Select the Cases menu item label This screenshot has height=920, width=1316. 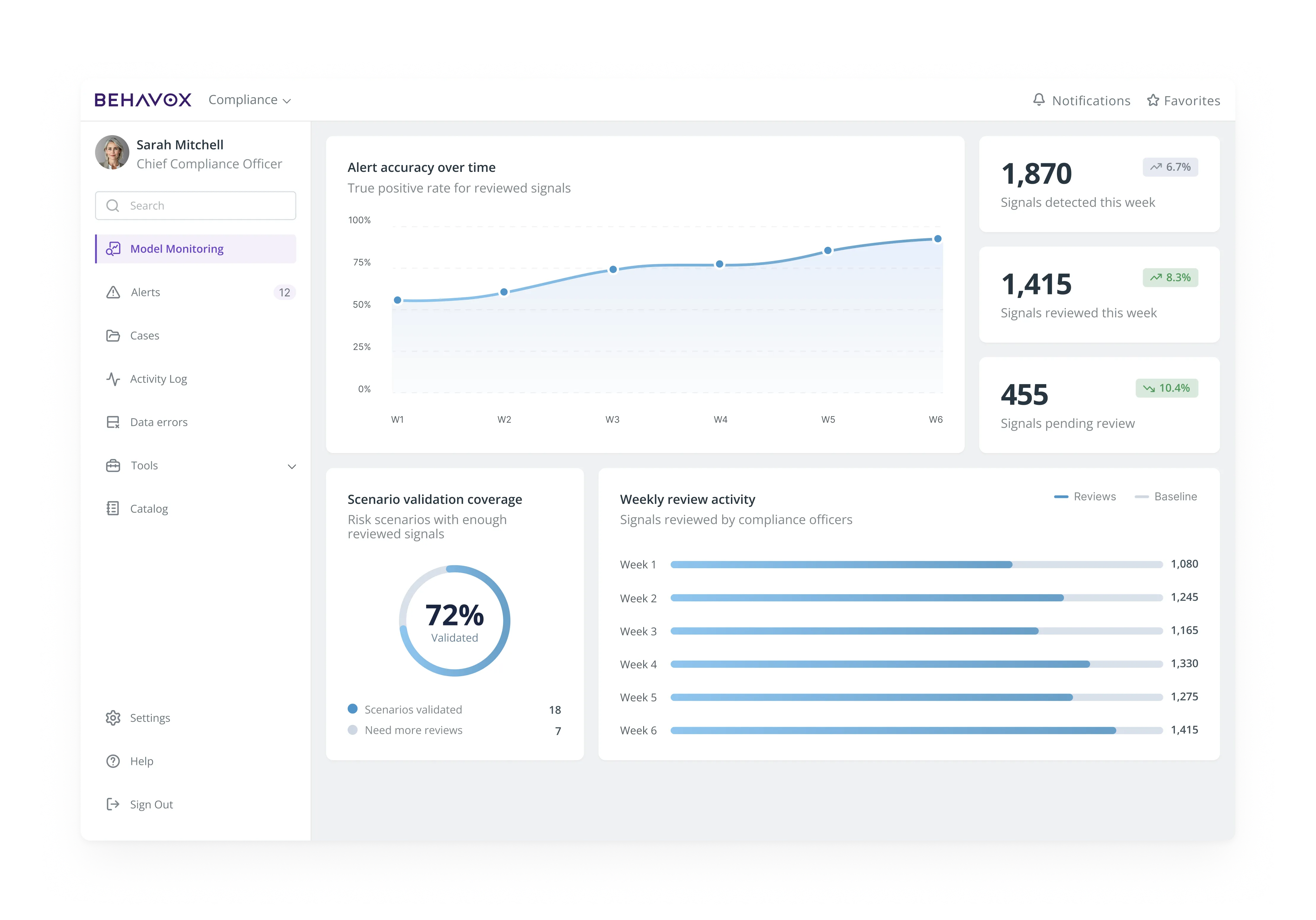144,336
